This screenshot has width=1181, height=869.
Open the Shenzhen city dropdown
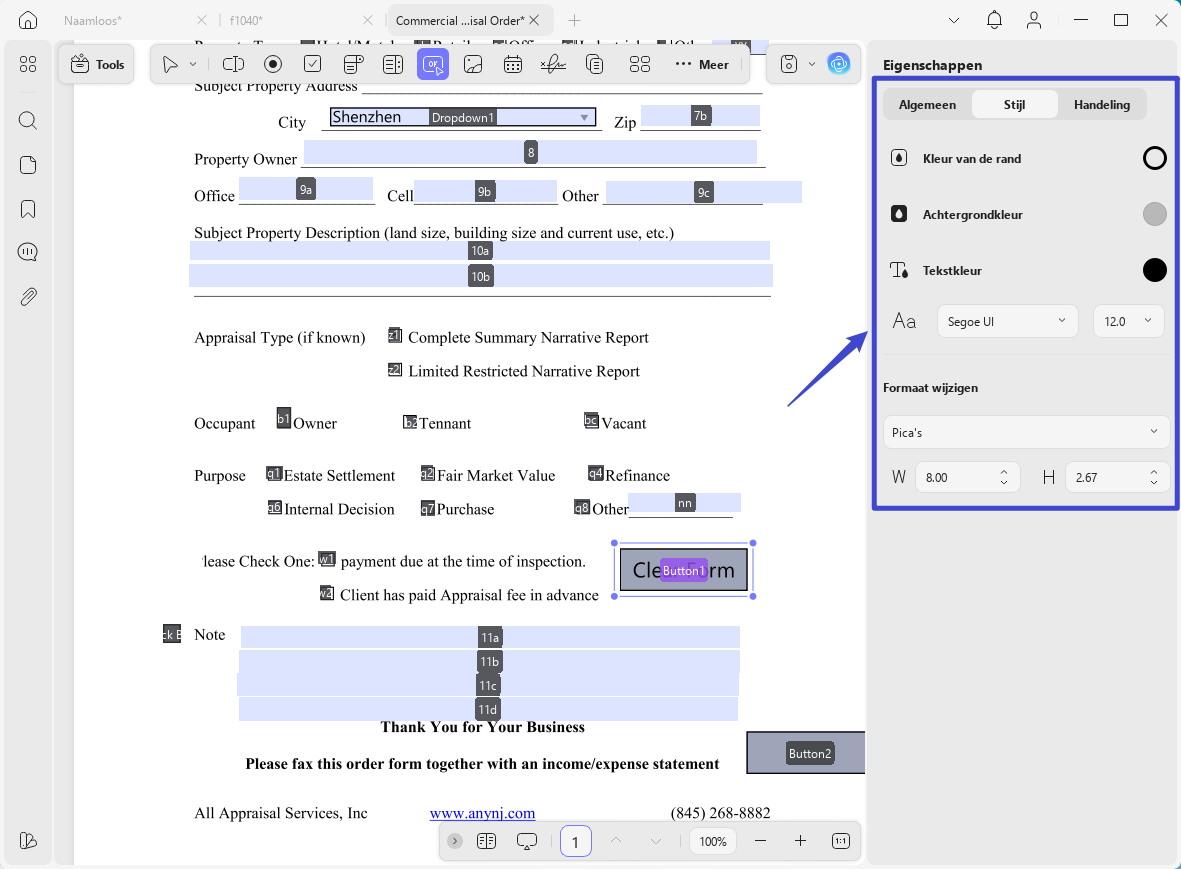463,117
